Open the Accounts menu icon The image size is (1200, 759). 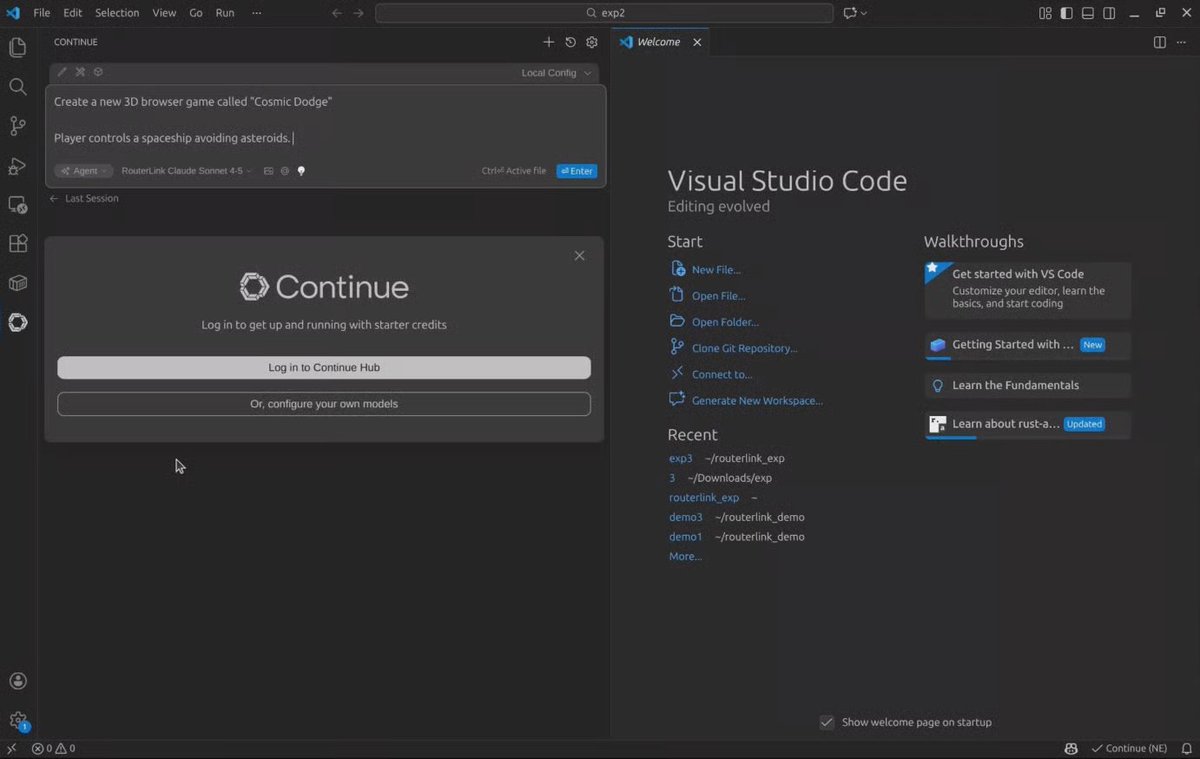coord(18,681)
